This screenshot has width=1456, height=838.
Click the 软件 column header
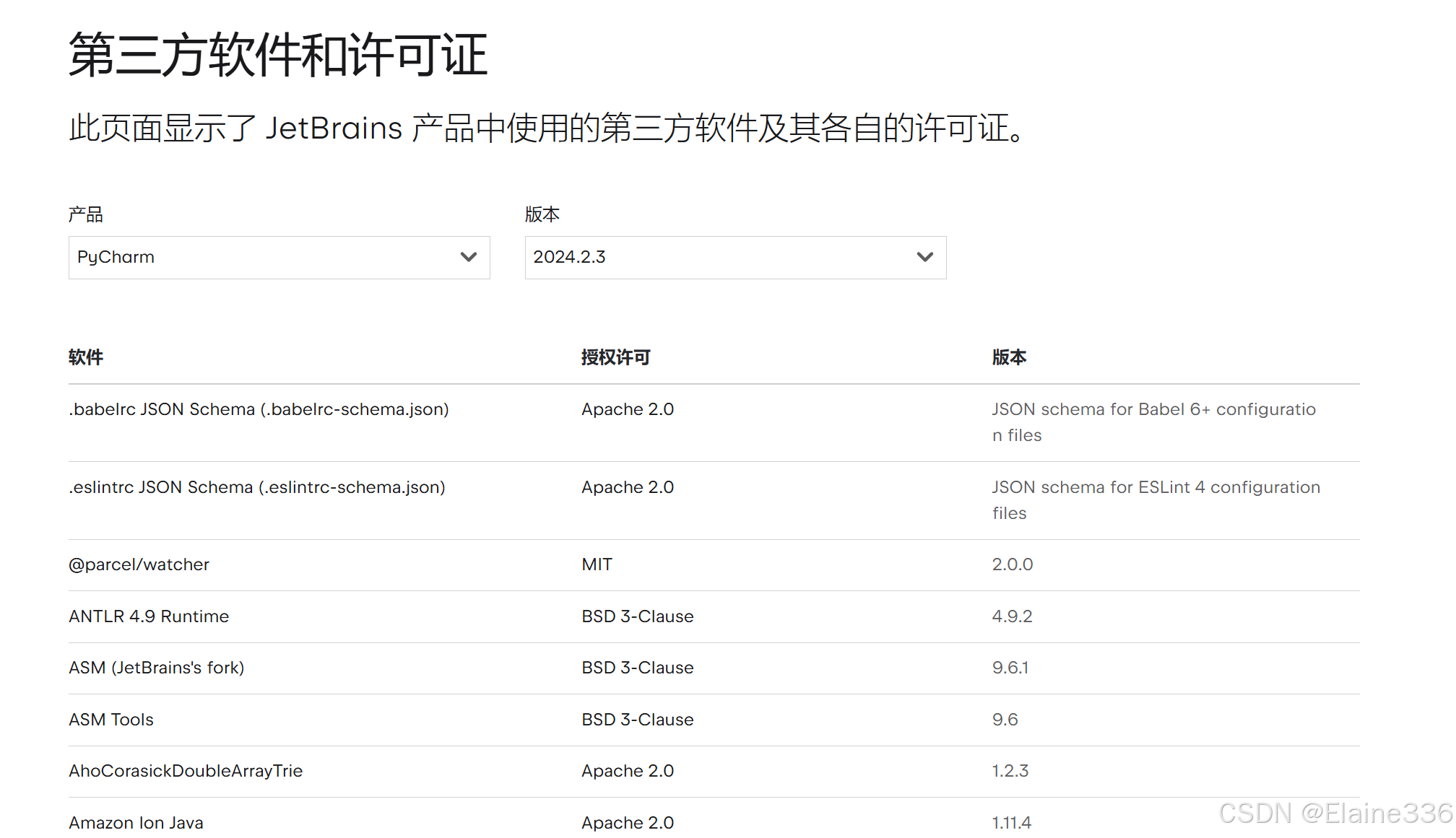click(x=86, y=357)
